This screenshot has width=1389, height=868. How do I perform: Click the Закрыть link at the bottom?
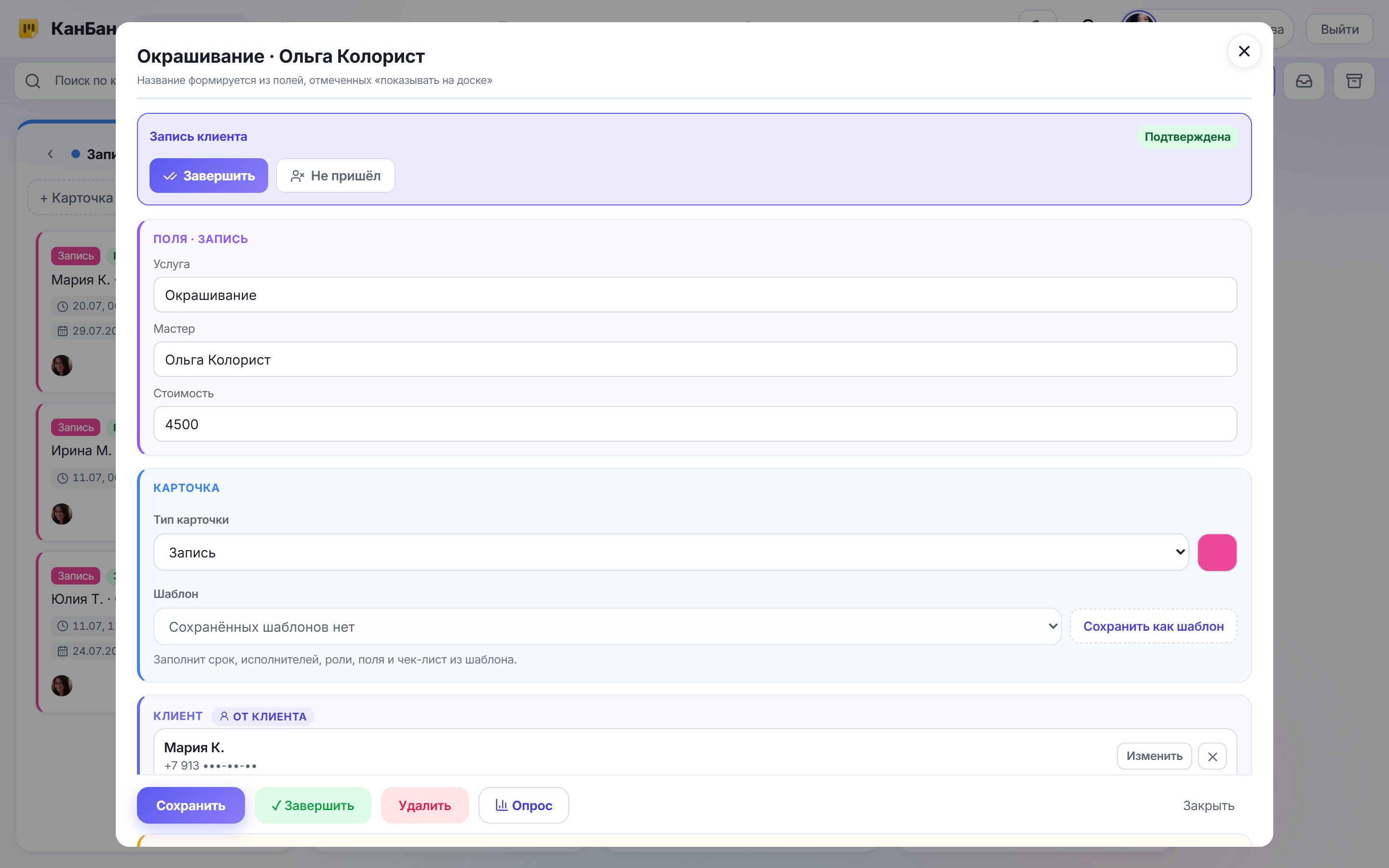1208,805
